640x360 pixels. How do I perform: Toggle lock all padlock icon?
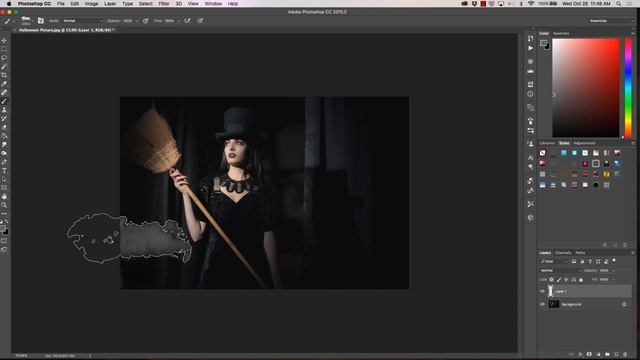581,280
